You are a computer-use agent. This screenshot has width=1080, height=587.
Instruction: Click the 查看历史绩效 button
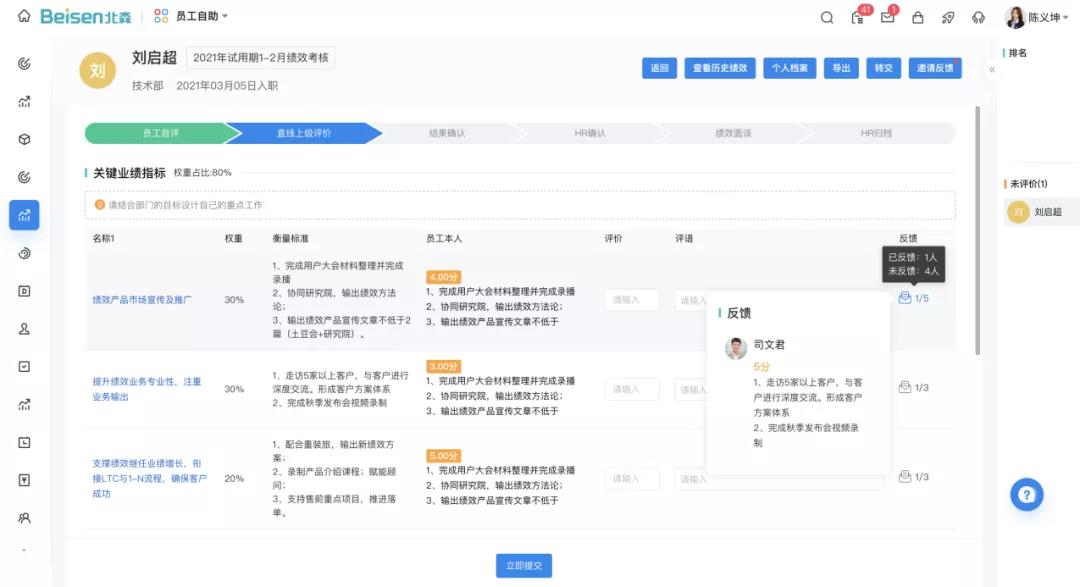[x=718, y=68]
